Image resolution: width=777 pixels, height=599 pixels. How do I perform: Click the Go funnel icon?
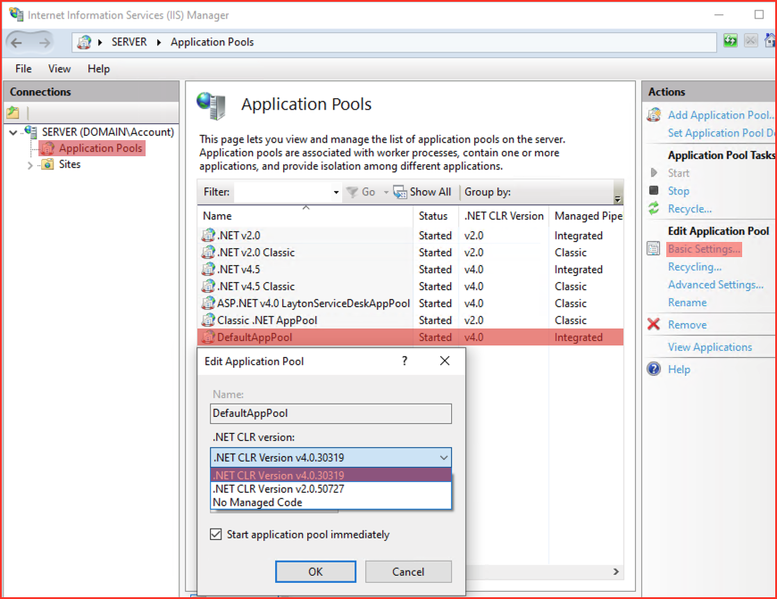(352, 192)
